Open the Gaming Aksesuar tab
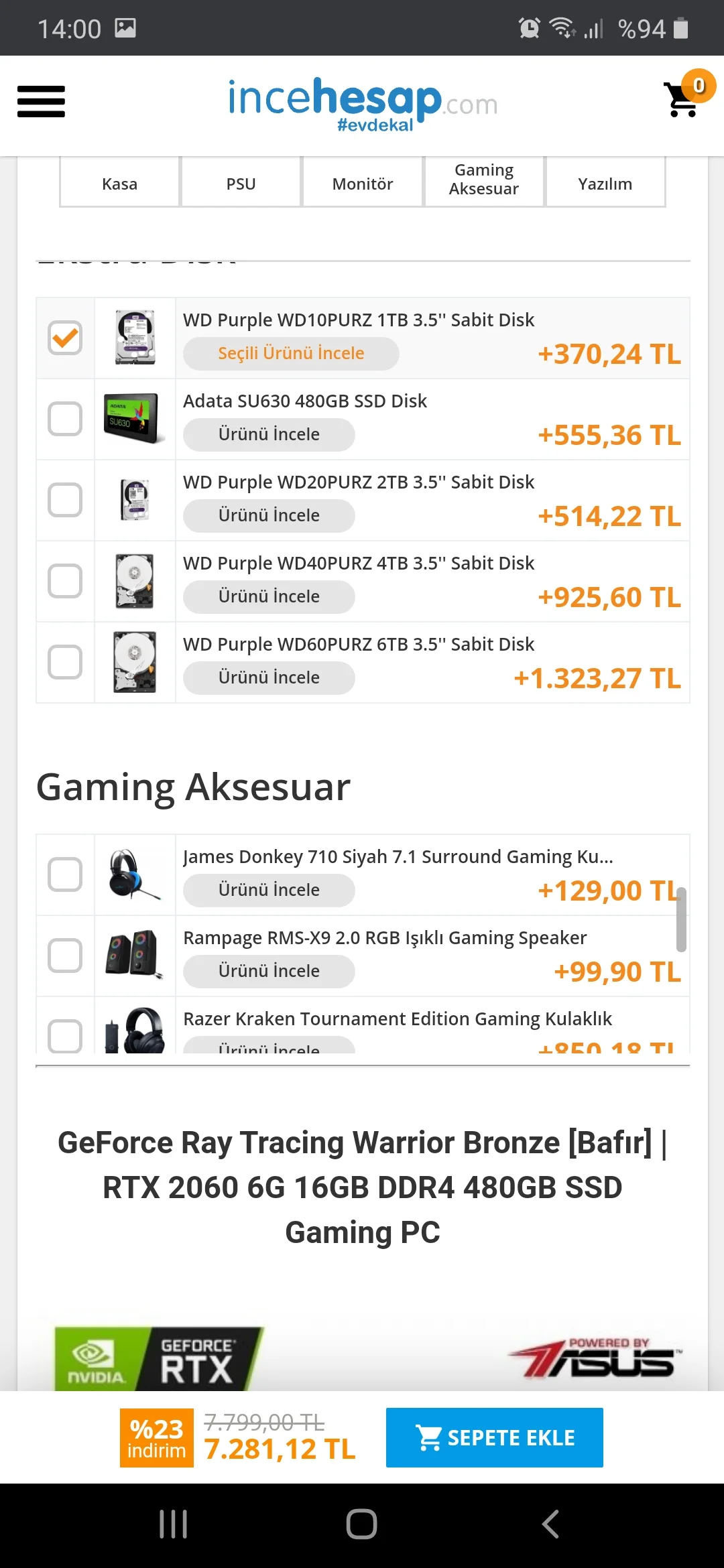This screenshot has height=1568, width=724. (x=484, y=180)
